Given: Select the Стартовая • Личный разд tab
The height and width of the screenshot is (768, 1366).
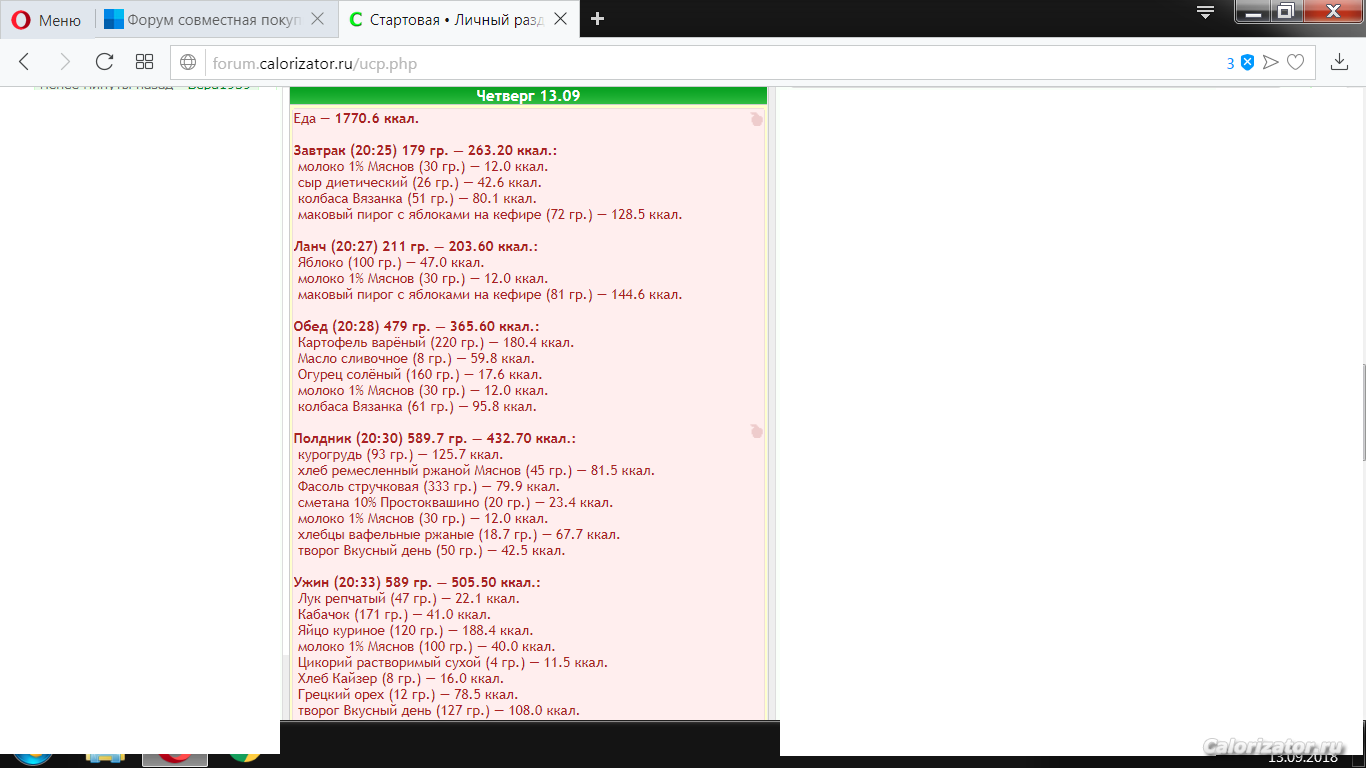Looking at the screenshot, I should tap(457, 20).
